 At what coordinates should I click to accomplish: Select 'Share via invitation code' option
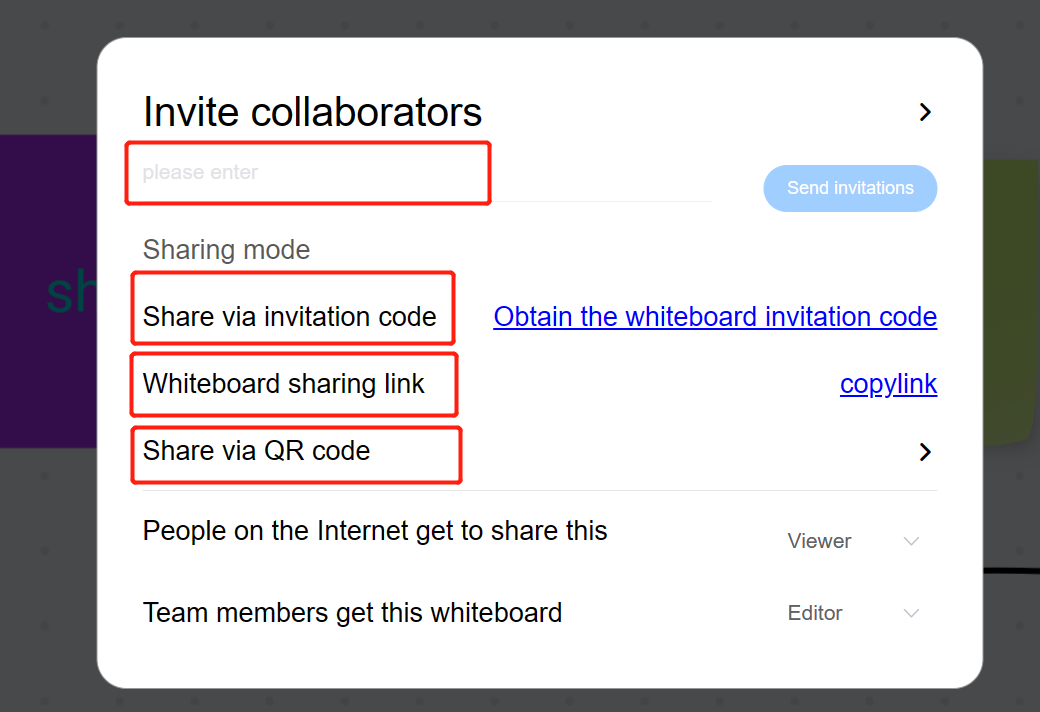290,317
